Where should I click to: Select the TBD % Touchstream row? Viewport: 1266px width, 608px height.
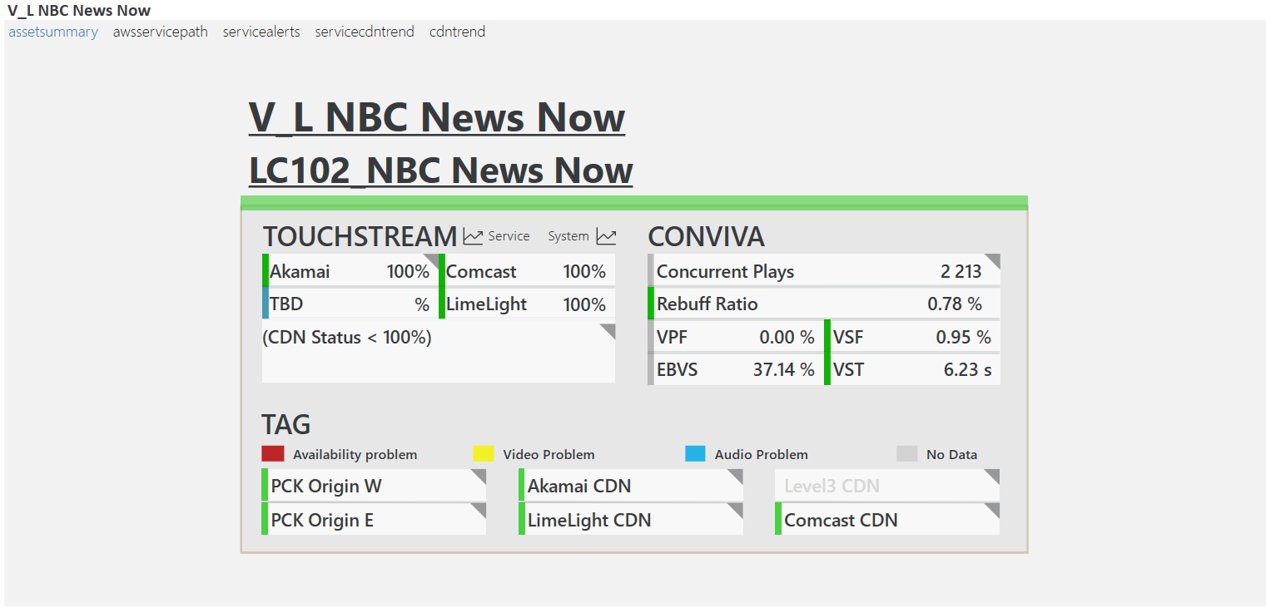point(350,304)
